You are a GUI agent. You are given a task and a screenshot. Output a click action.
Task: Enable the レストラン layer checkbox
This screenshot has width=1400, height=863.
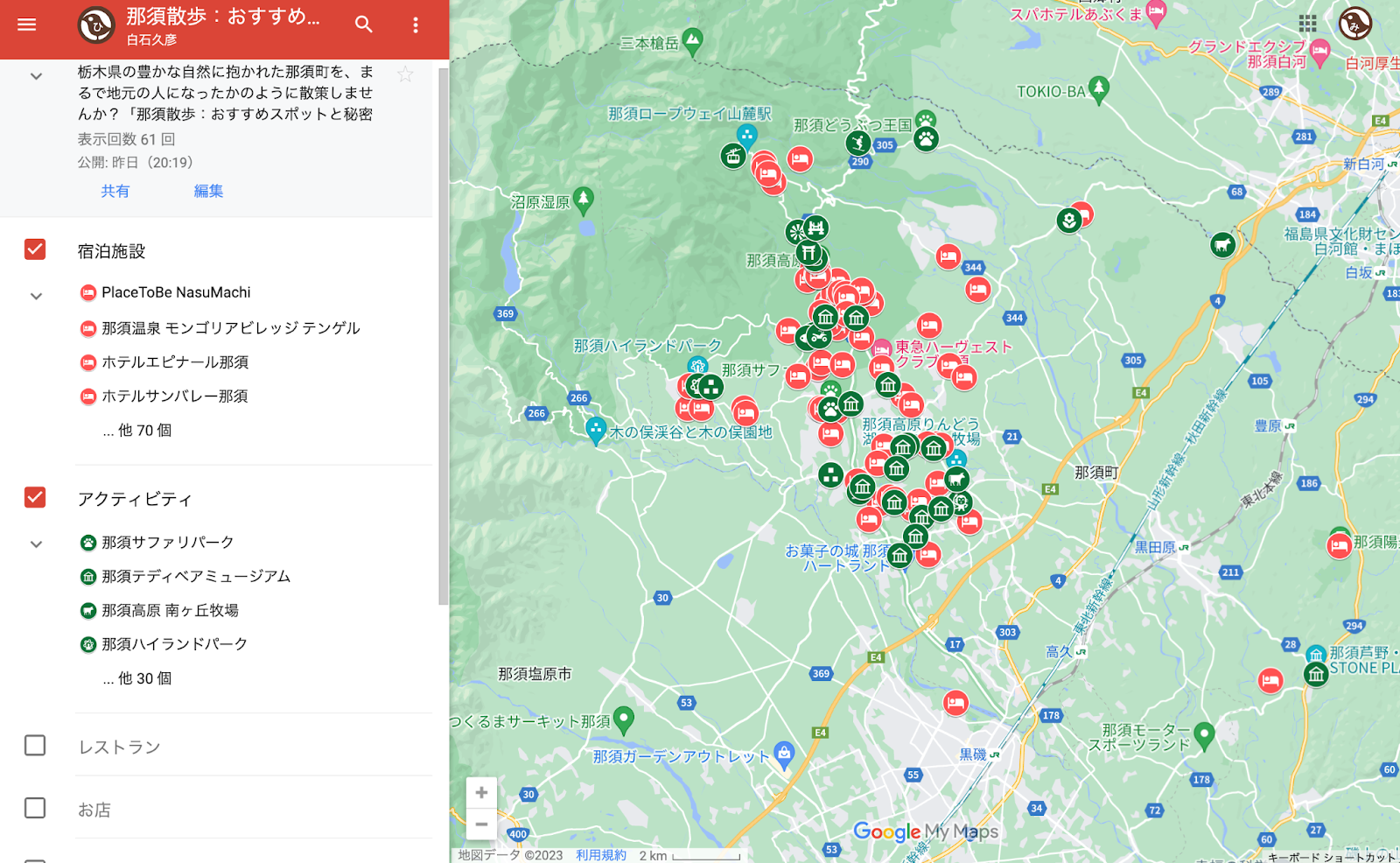point(35,745)
